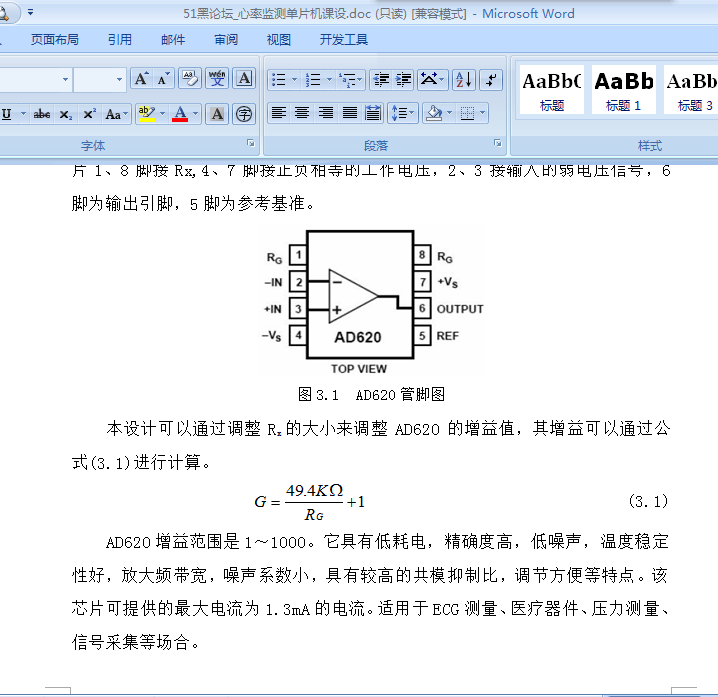Toggle subscript formatting
The height and width of the screenshot is (697, 718).
coord(65,114)
